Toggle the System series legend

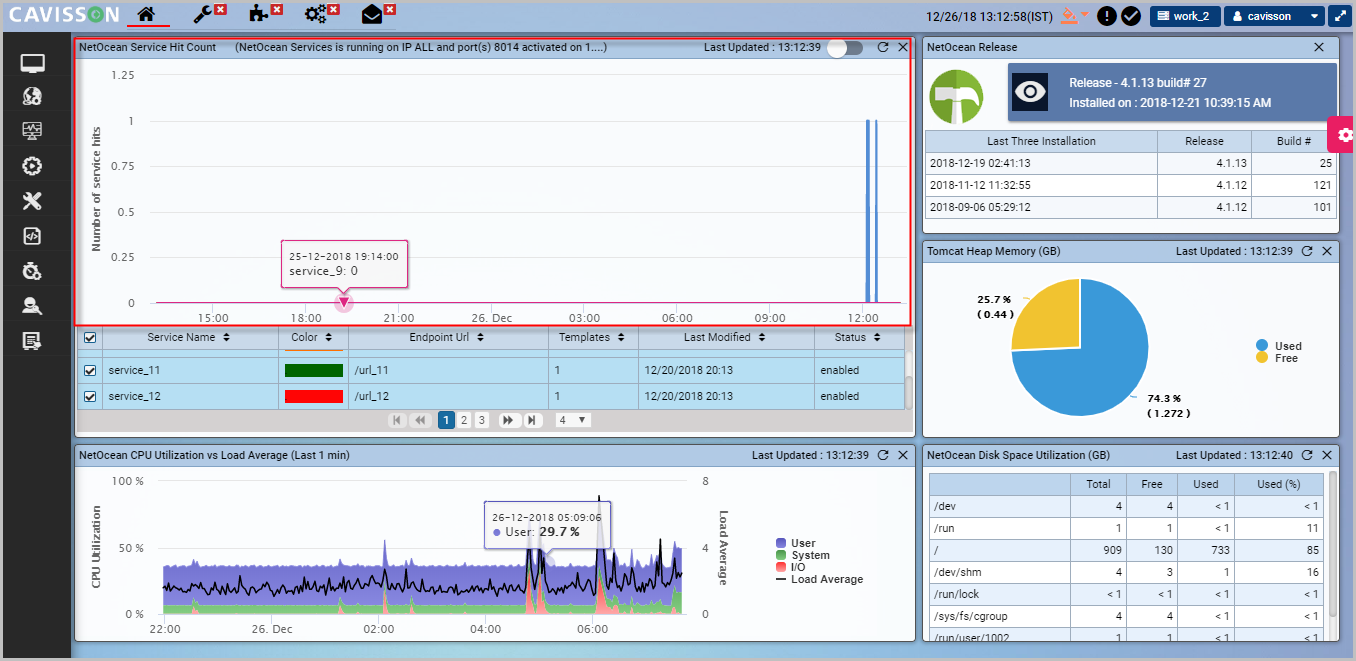pos(802,555)
